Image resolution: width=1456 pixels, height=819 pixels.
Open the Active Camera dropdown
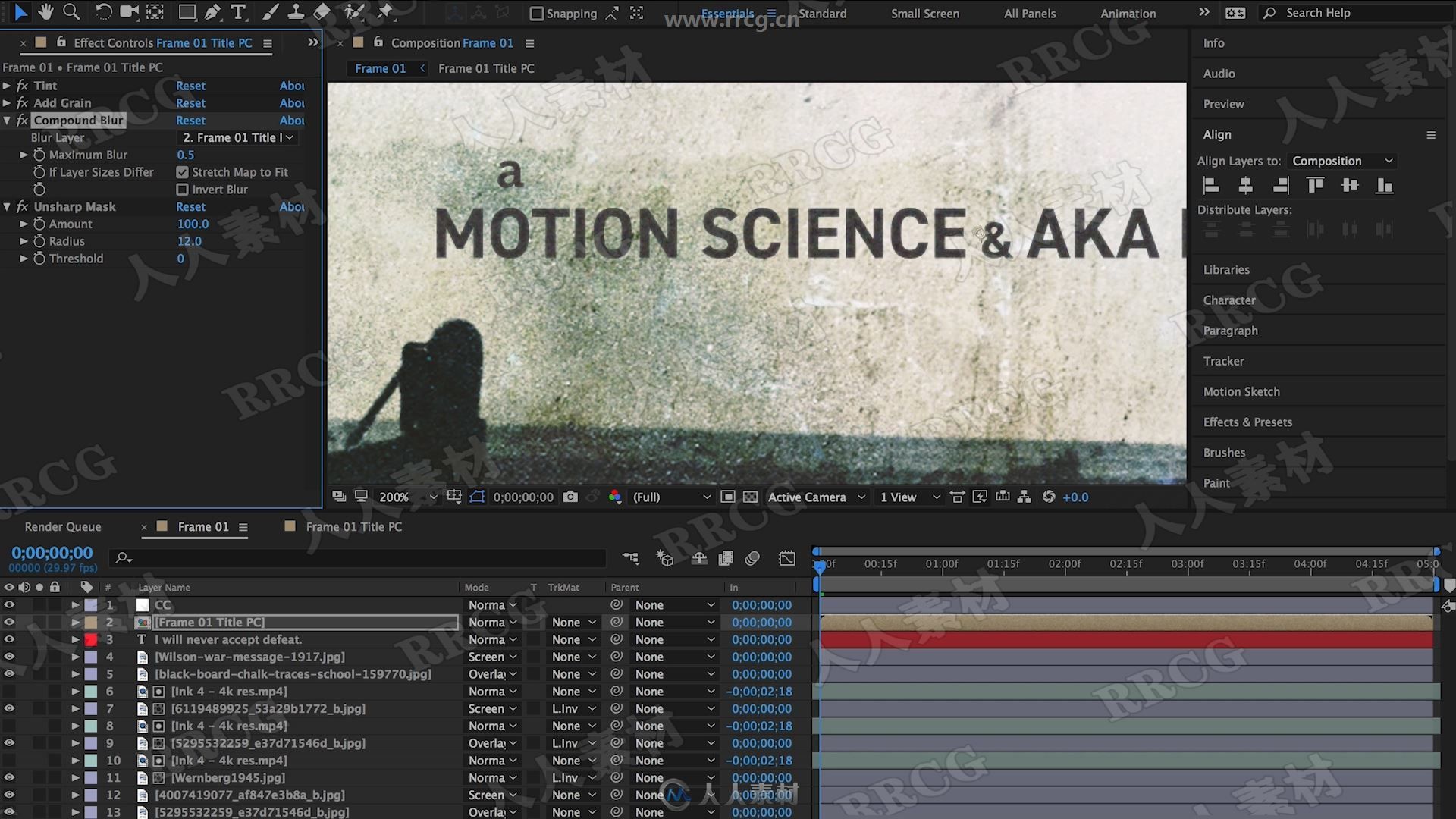(x=816, y=497)
